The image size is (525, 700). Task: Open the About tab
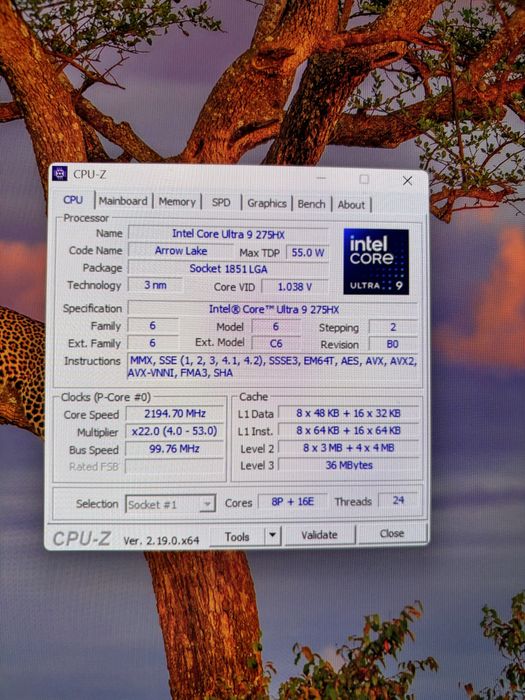351,204
